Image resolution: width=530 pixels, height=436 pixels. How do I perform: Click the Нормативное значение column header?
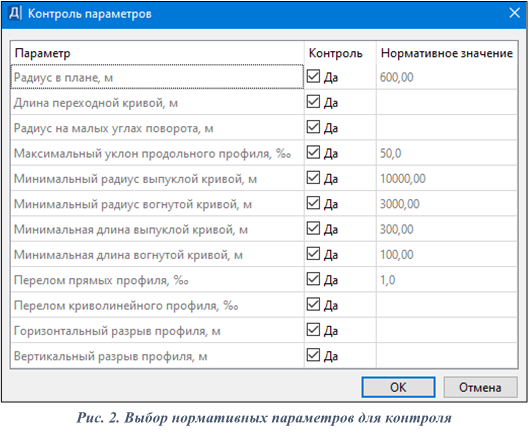pyautogui.click(x=447, y=53)
